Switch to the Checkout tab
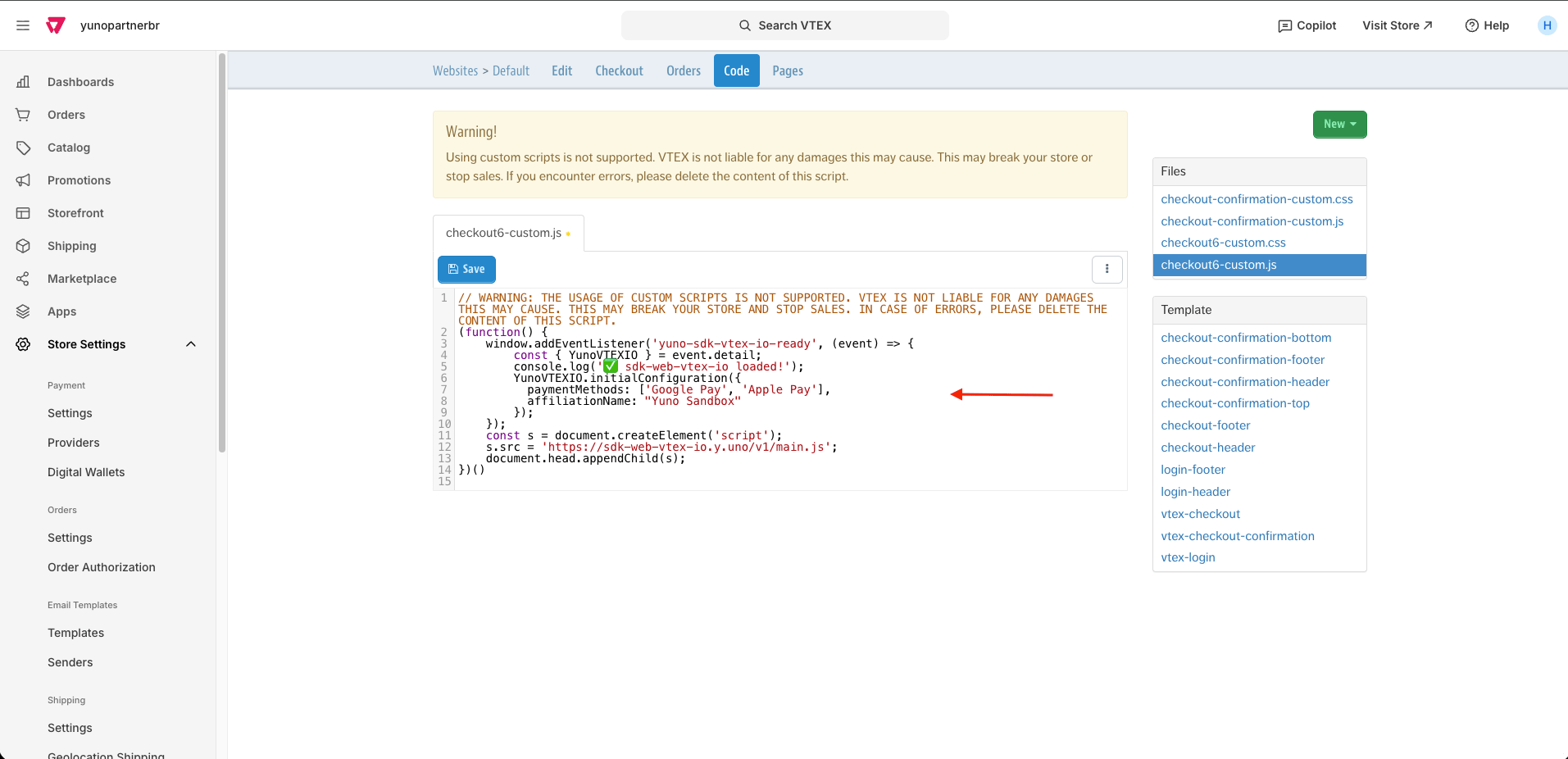Viewport: 1568px width, 759px height. [x=619, y=70]
